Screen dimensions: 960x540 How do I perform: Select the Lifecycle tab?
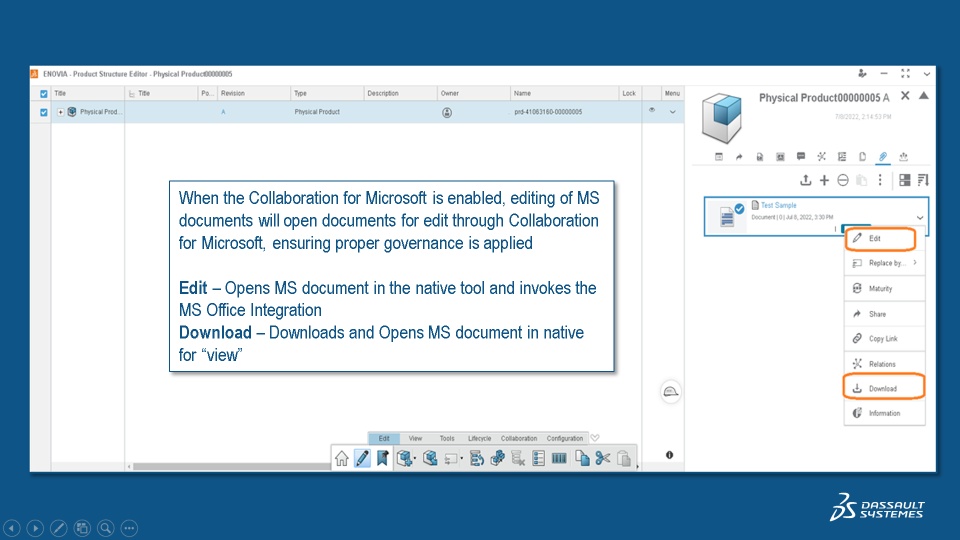tap(479, 438)
